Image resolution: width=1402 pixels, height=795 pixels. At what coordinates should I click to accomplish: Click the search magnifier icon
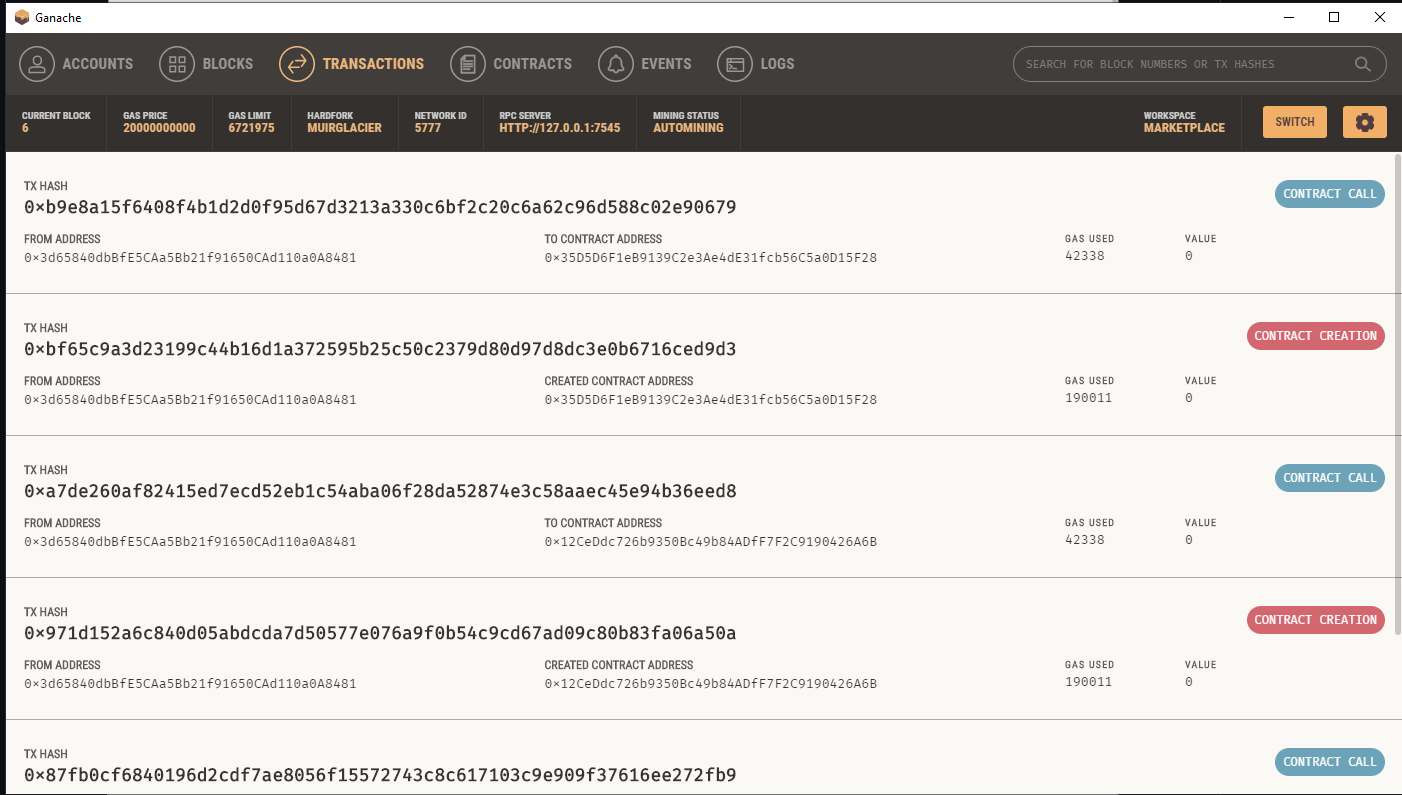click(1362, 64)
